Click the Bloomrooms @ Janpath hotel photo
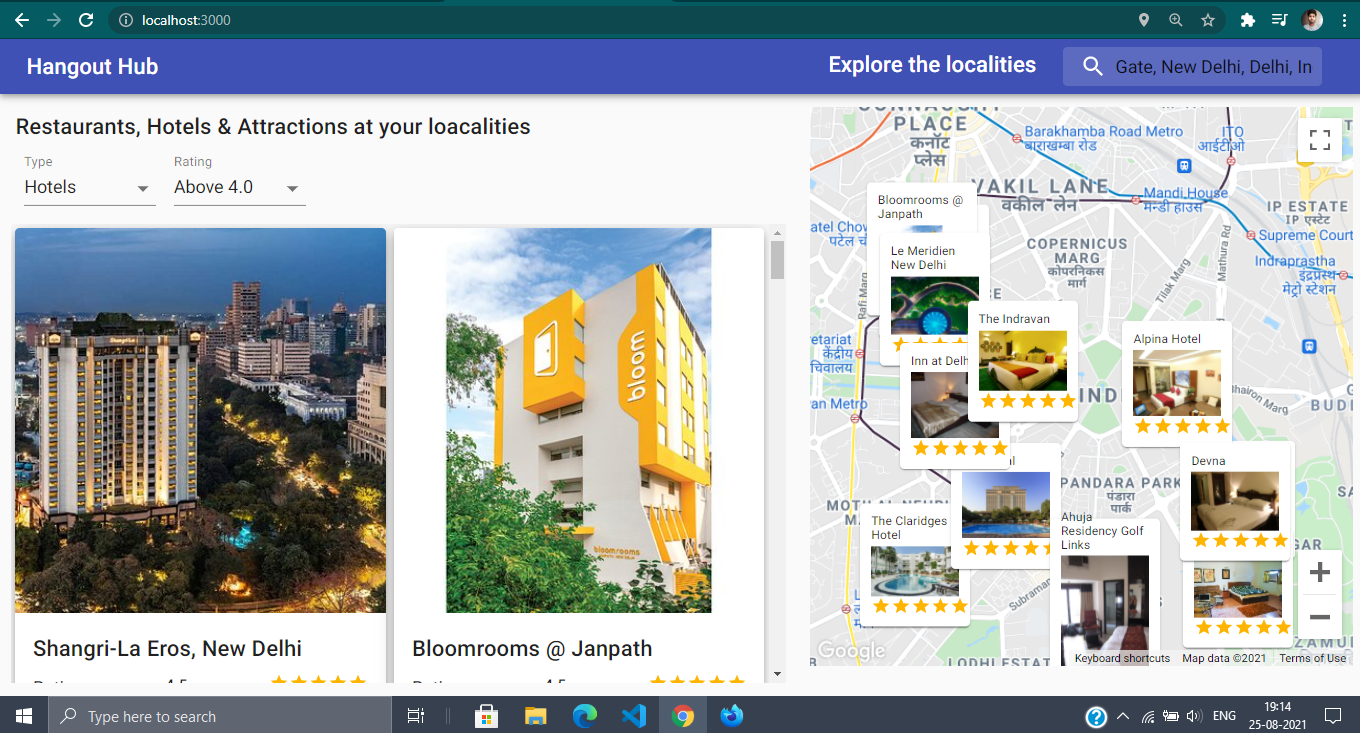This screenshot has width=1360, height=733. [x=579, y=420]
